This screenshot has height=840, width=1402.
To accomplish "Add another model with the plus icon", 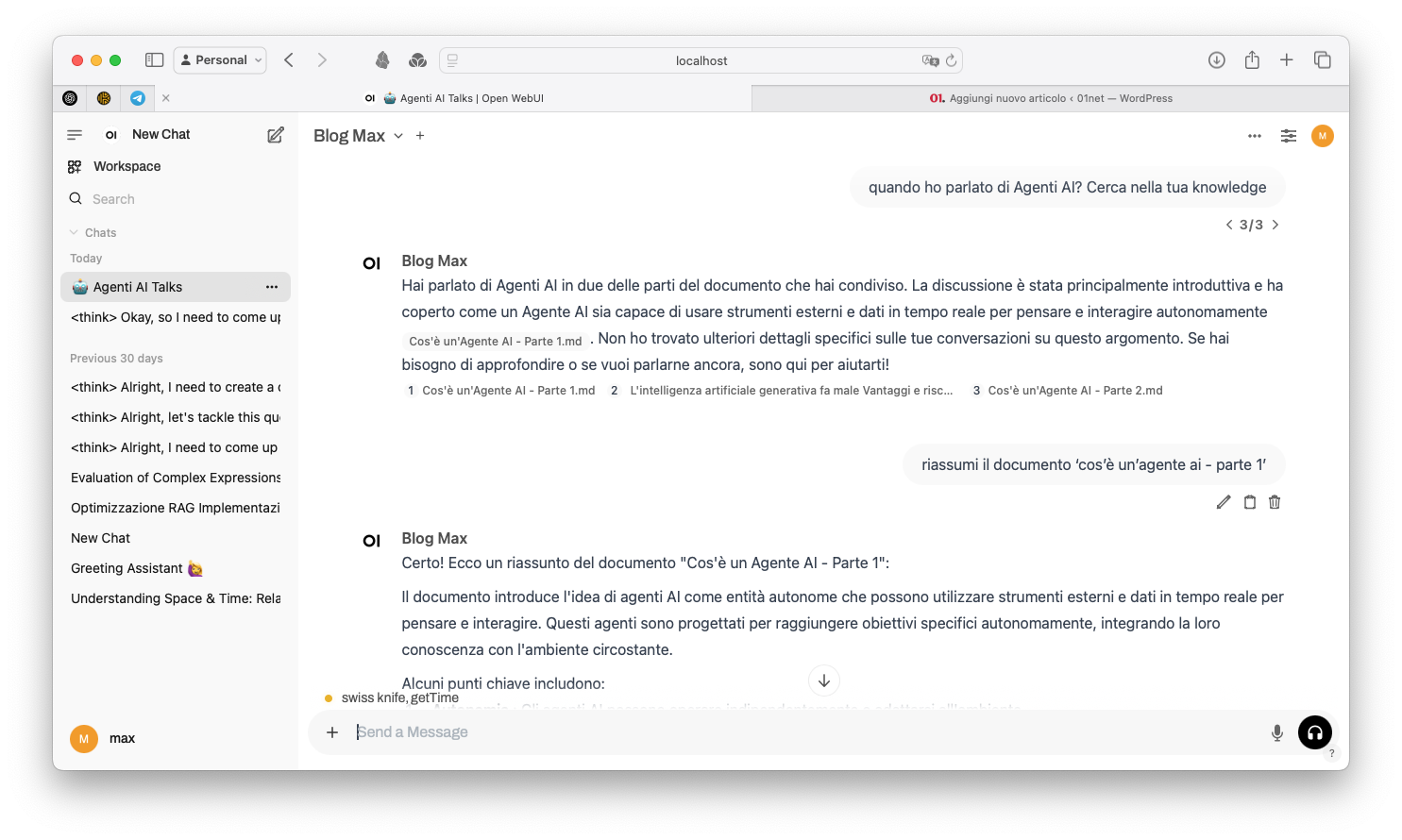I will pyautogui.click(x=420, y=136).
